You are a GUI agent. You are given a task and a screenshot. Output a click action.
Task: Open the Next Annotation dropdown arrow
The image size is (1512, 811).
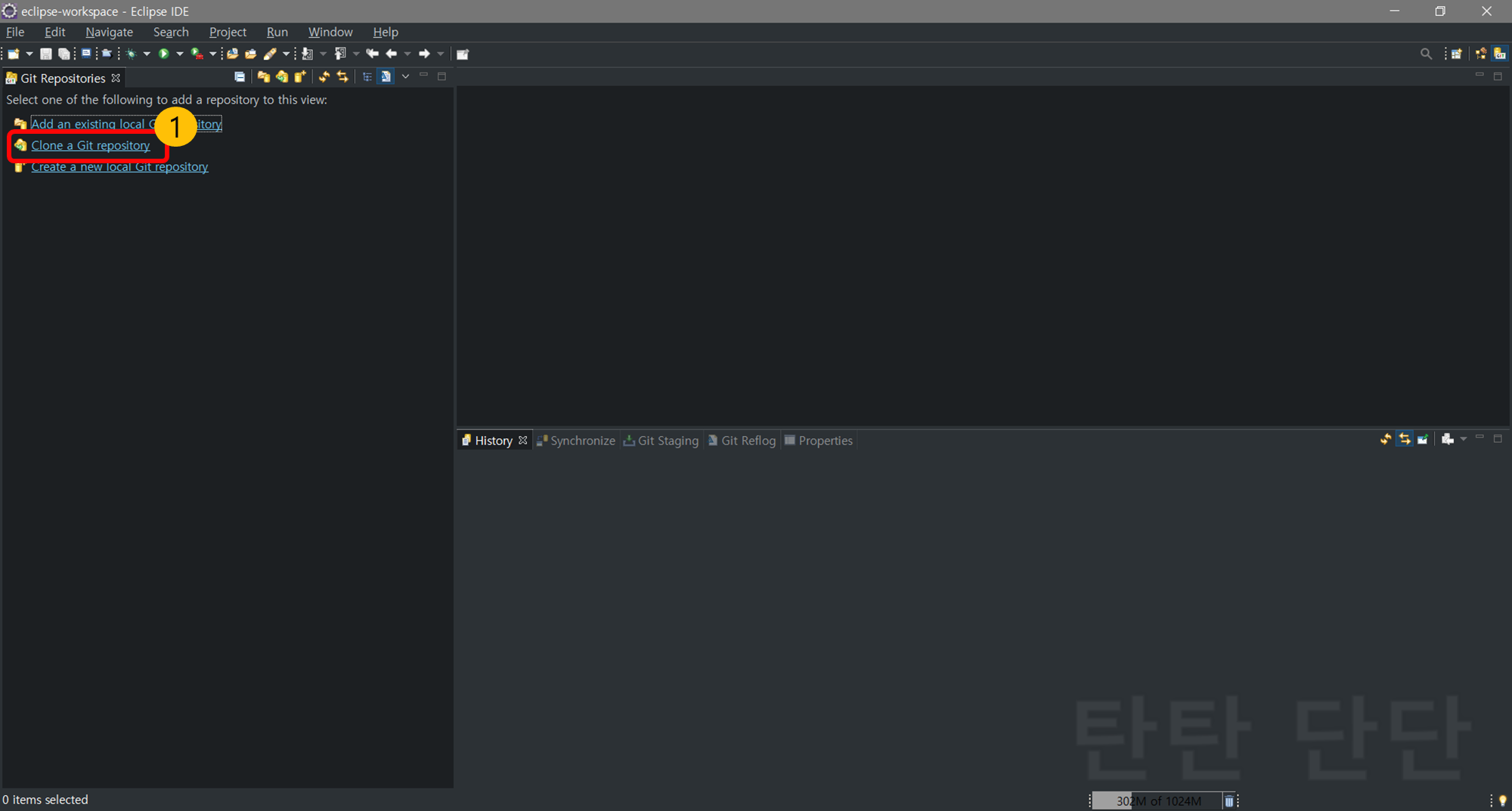[x=323, y=54]
